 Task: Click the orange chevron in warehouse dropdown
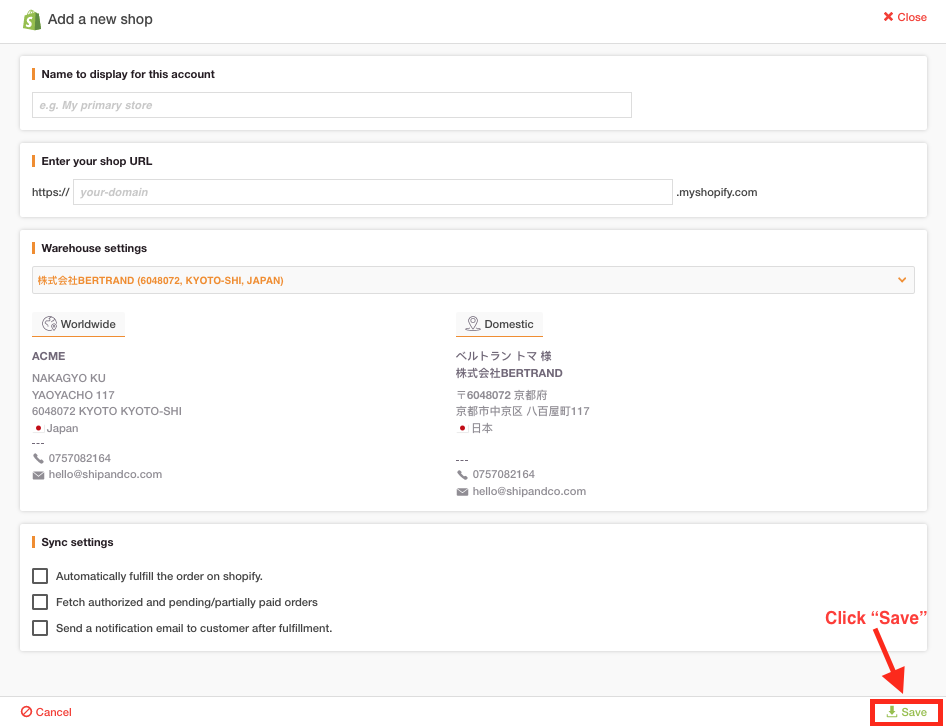click(x=902, y=280)
